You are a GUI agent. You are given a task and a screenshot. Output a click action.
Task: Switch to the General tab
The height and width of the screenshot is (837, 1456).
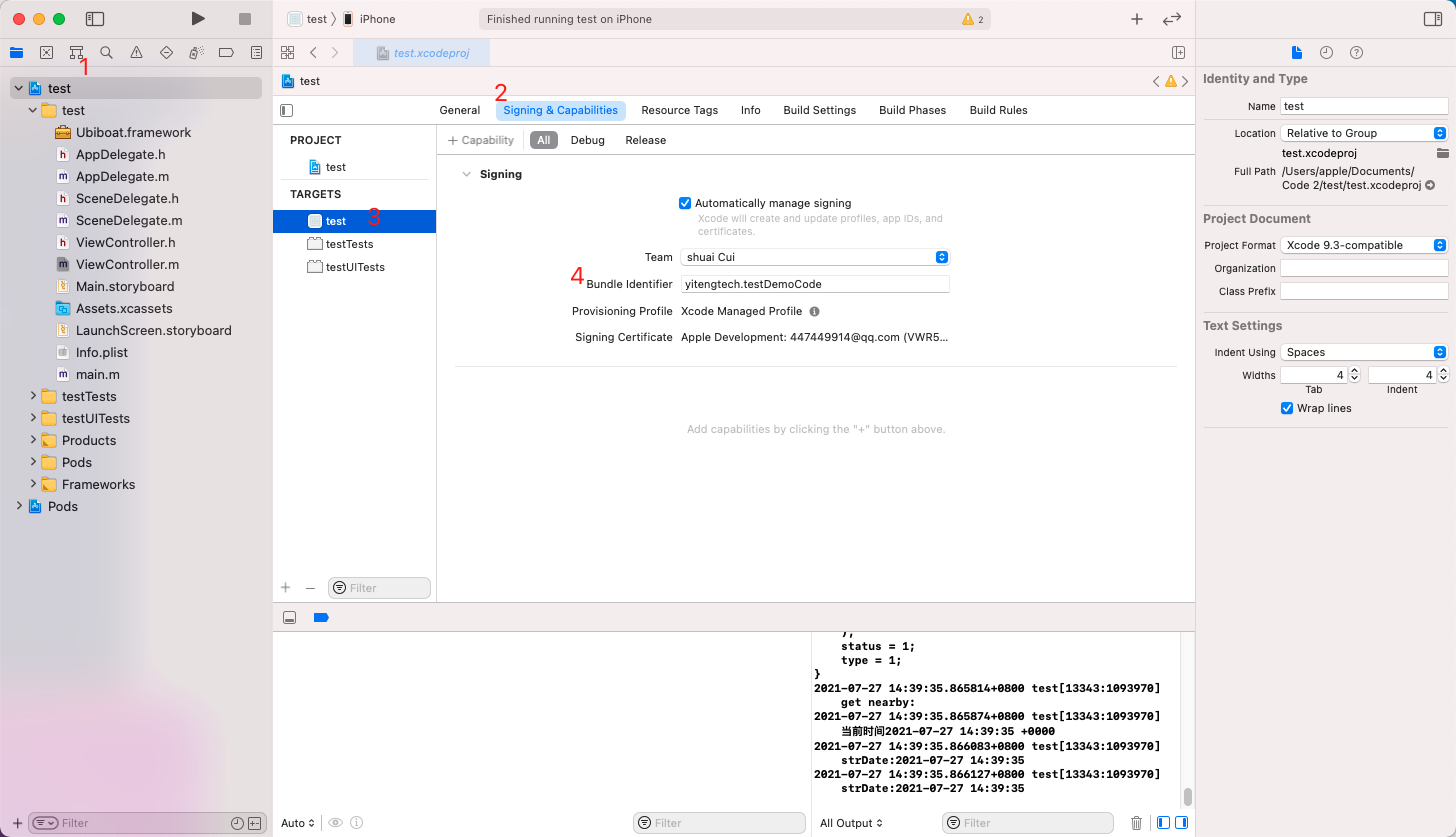point(460,110)
